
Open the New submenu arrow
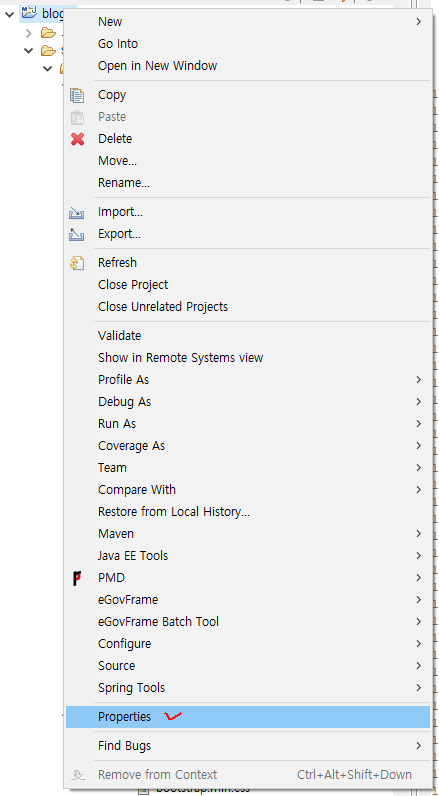(419, 22)
